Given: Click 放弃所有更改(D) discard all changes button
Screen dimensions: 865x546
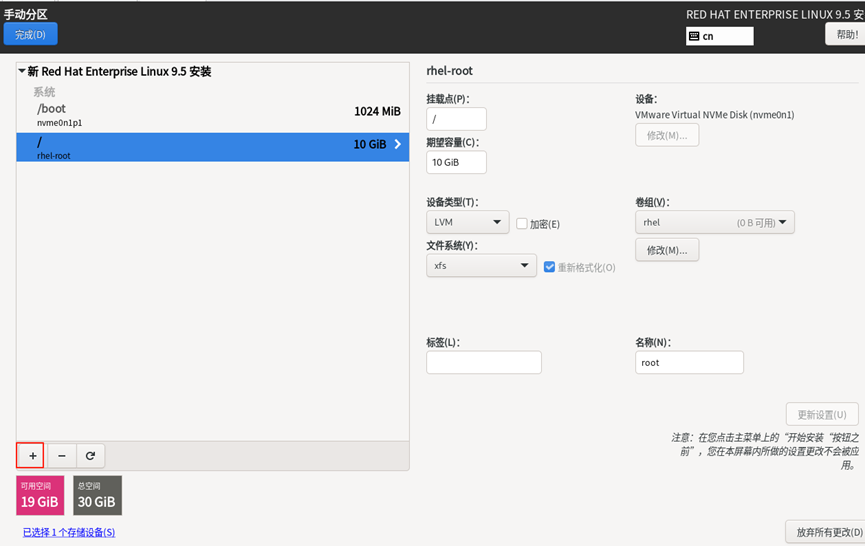Looking at the screenshot, I should (x=826, y=532).
